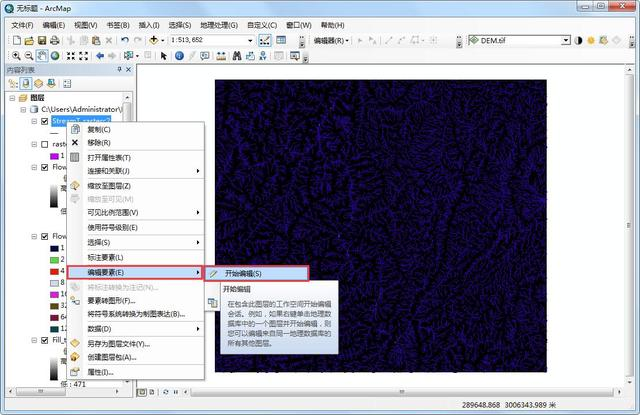Screen dimensions: 640x415
Task: Toggle the Fill layer checkbox
Action: coord(45,340)
